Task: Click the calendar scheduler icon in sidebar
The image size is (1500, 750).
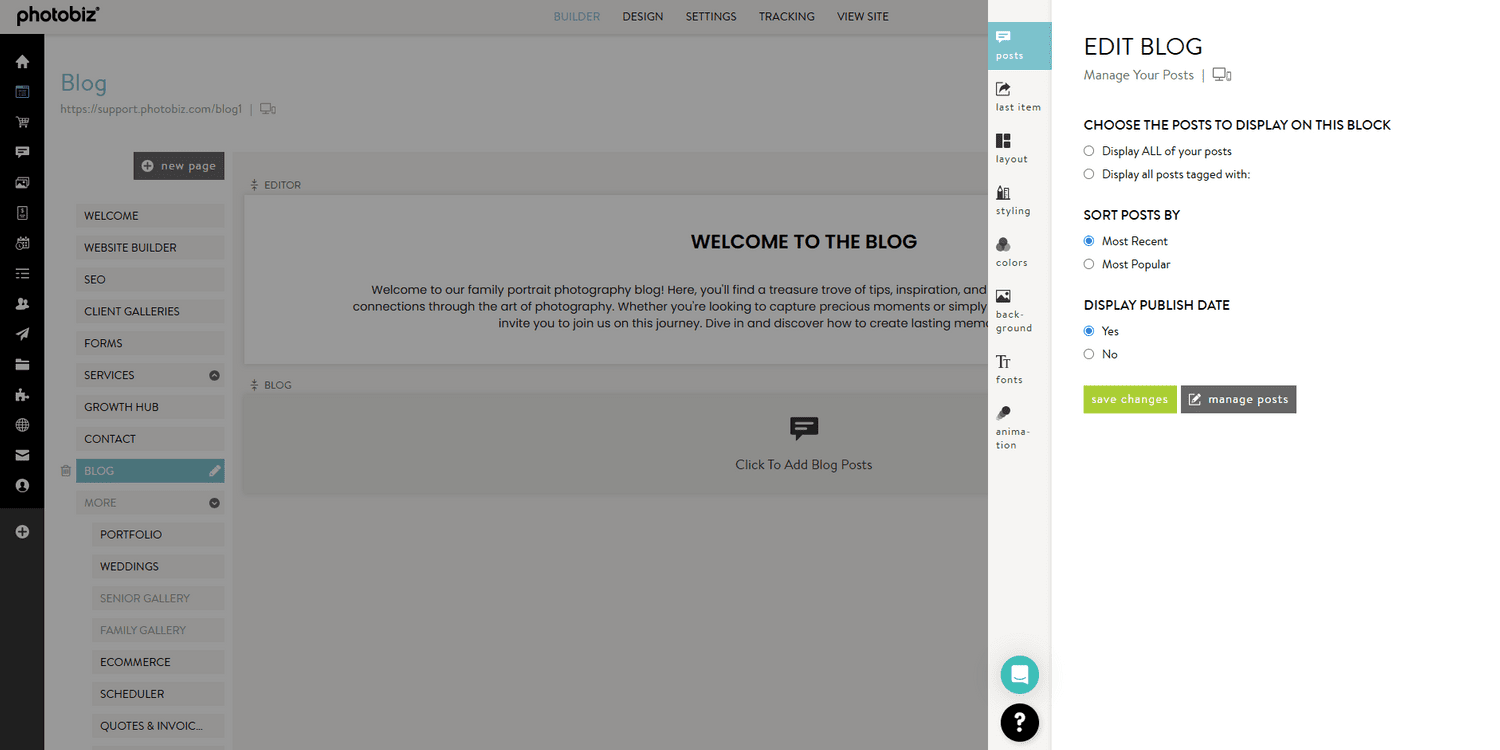Action: (22, 243)
